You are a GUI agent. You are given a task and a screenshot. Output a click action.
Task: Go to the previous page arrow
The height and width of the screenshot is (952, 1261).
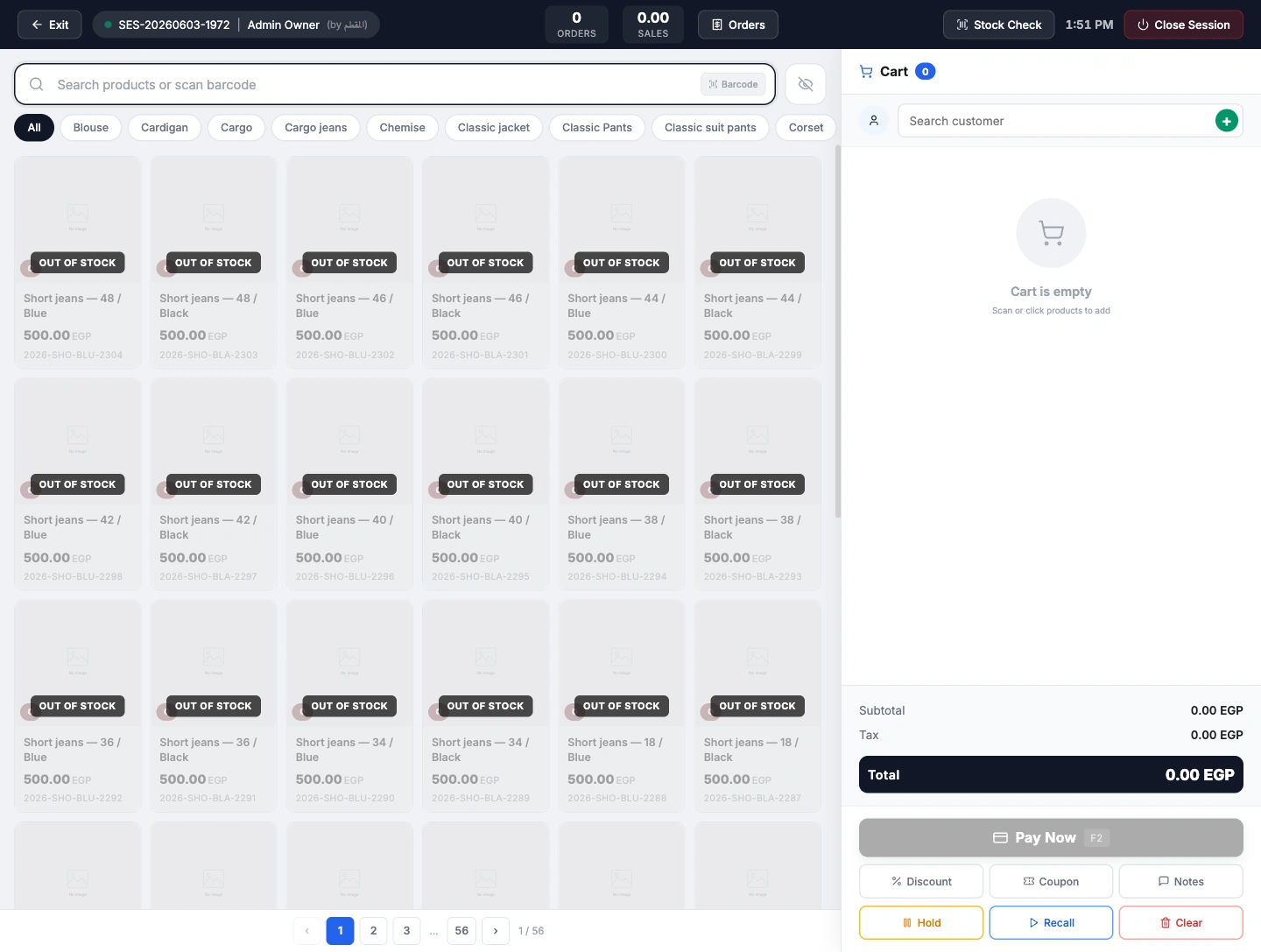pos(307,931)
